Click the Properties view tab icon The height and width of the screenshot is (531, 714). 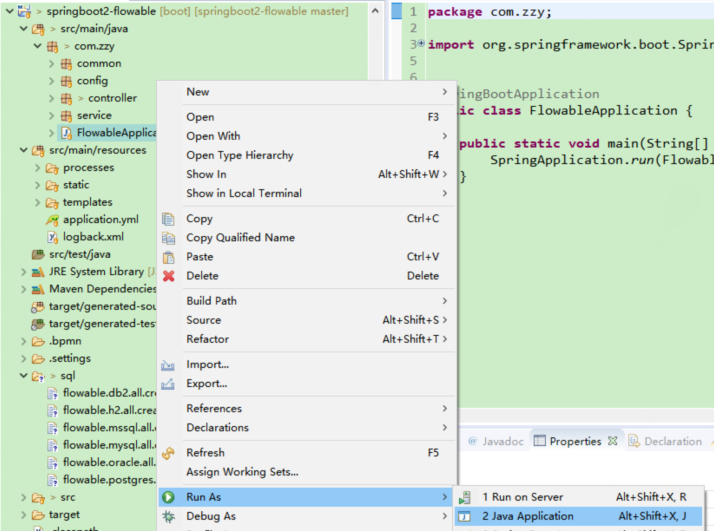(x=540, y=441)
